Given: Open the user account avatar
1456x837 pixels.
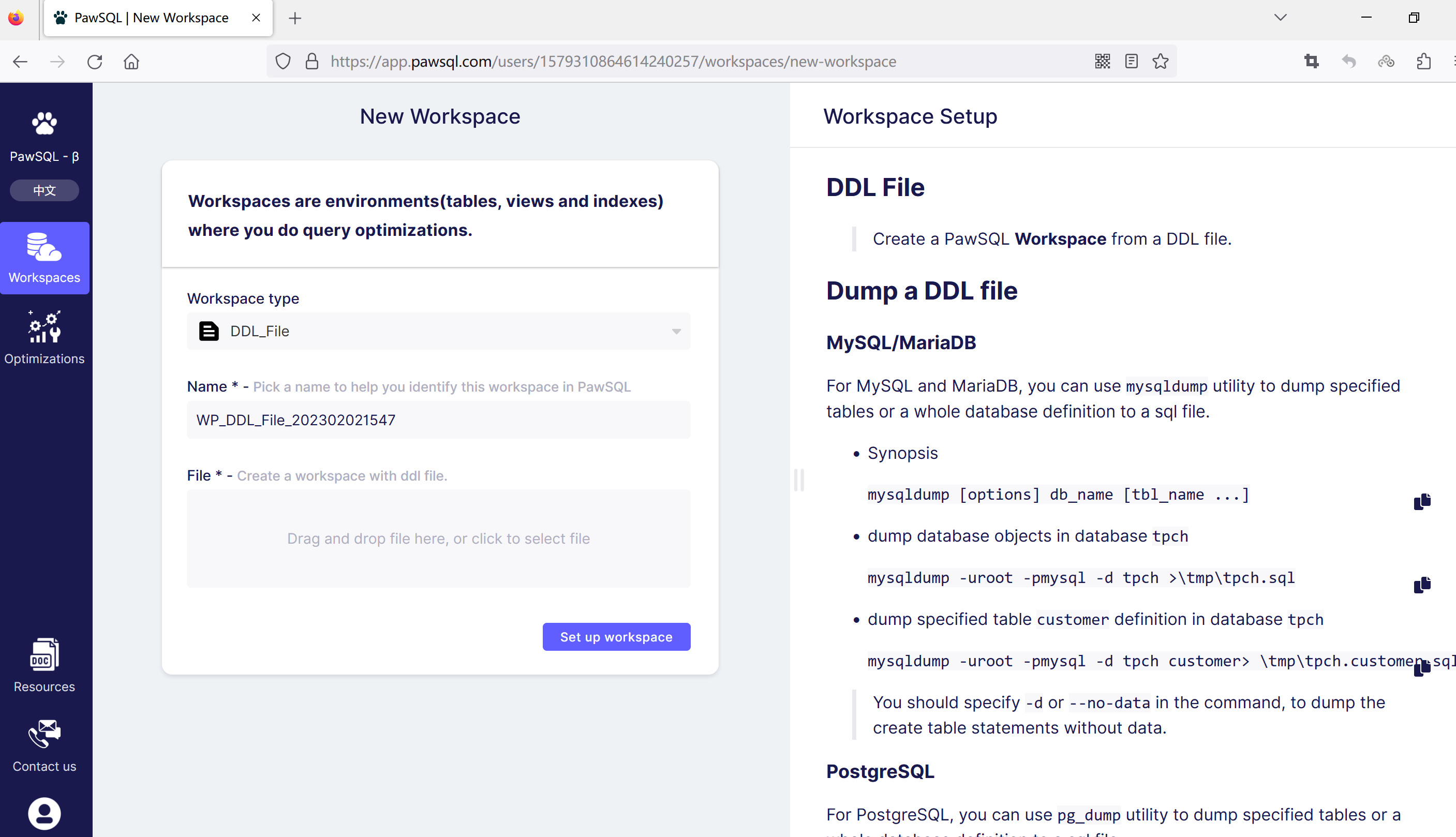Looking at the screenshot, I should tap(44, 813).
